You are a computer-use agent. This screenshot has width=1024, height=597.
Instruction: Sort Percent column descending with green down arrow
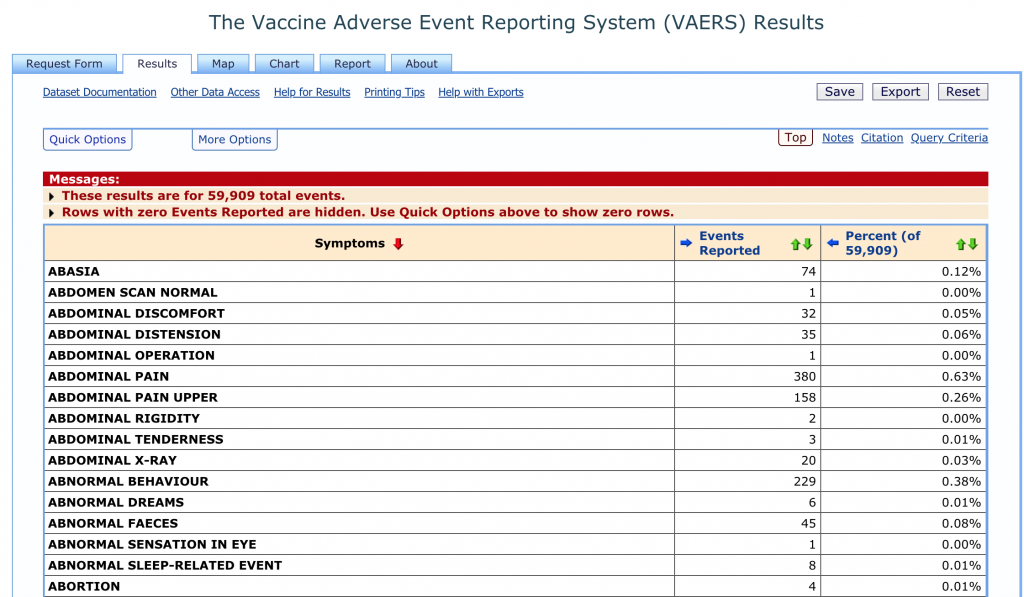(x=973, y=244)
